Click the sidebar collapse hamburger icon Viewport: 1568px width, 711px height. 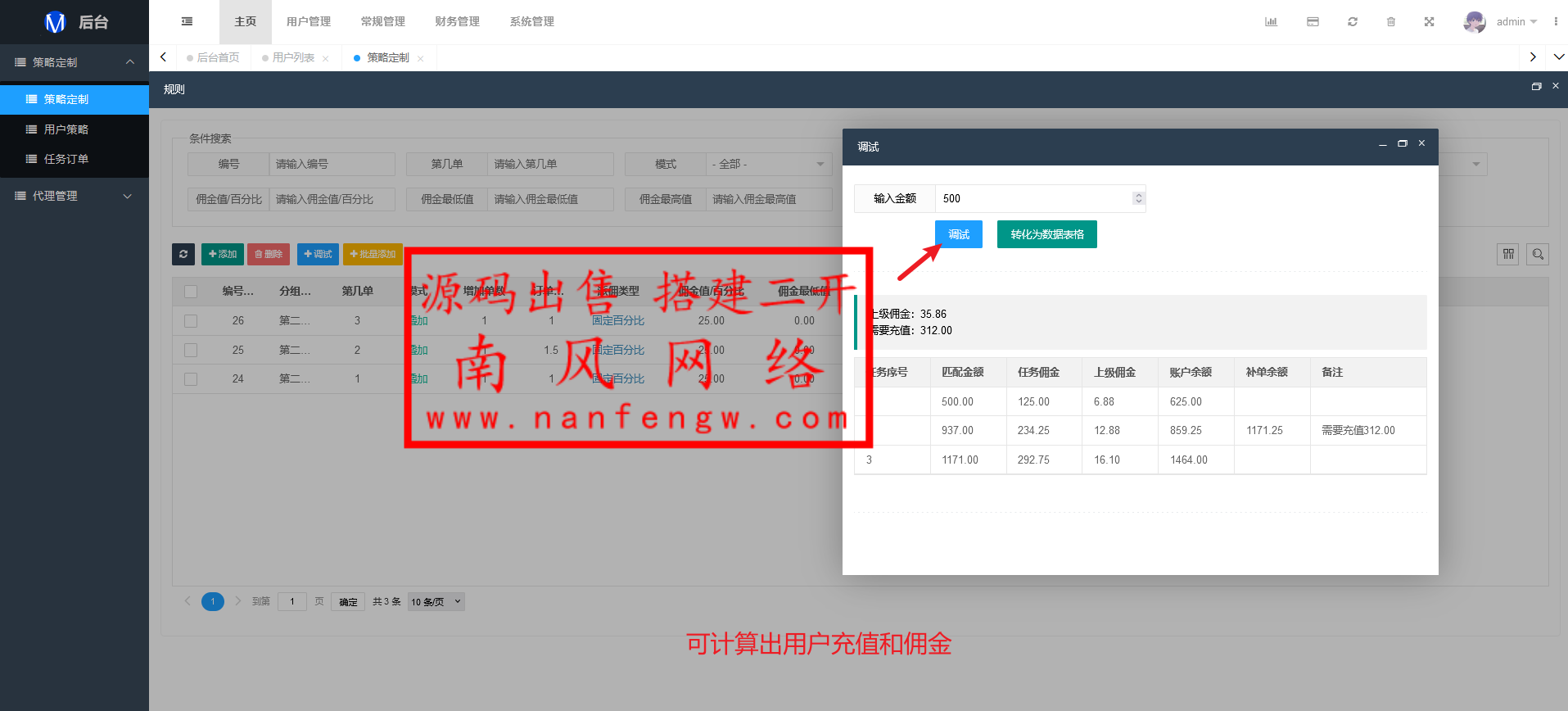pos(187,21)
